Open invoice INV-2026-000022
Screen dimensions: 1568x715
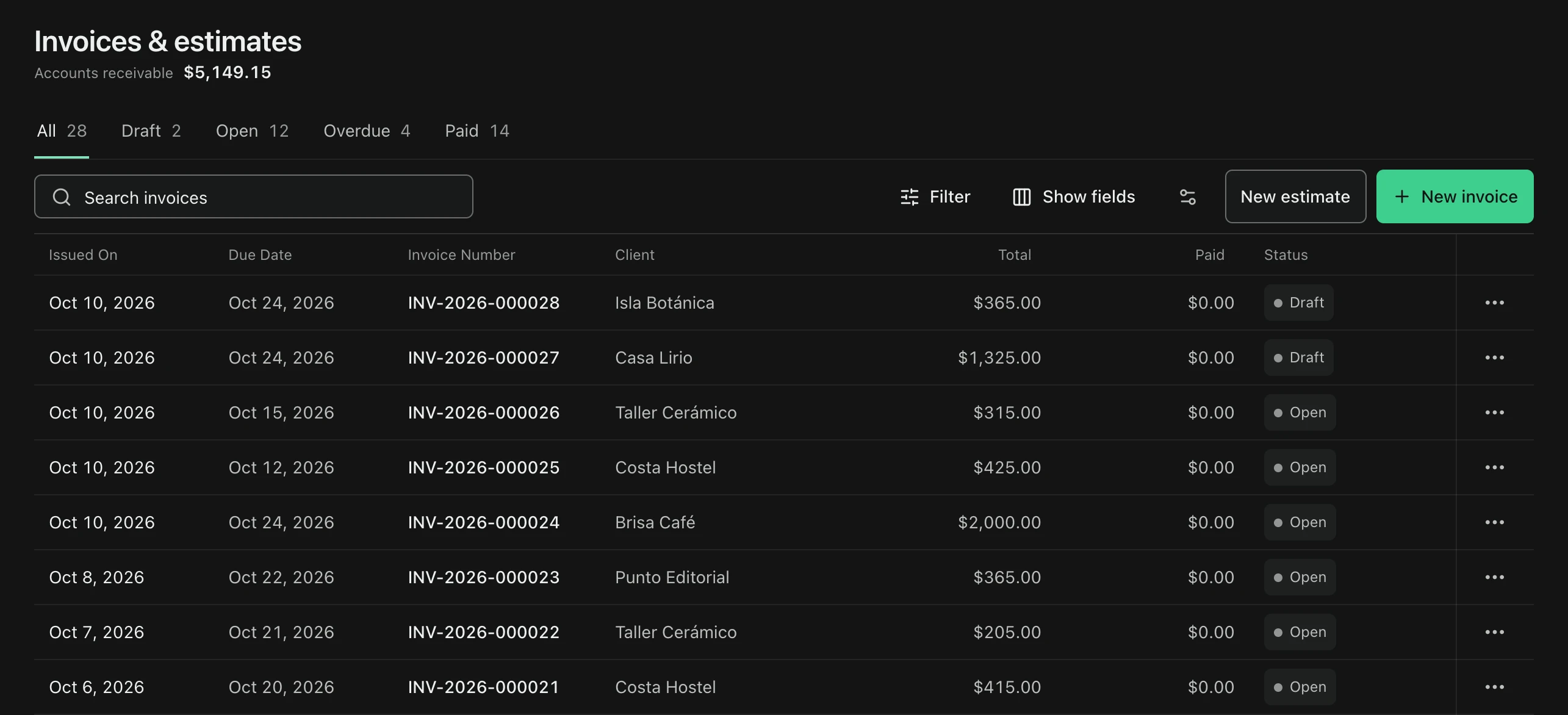tap(484, 633)
